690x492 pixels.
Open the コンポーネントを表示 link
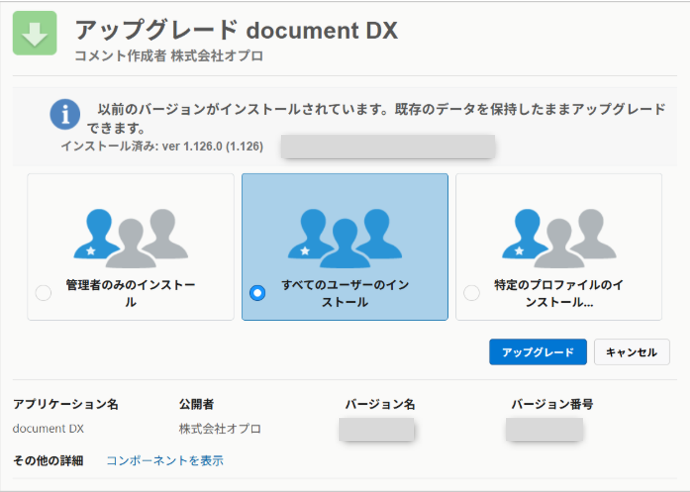point(164,461)
